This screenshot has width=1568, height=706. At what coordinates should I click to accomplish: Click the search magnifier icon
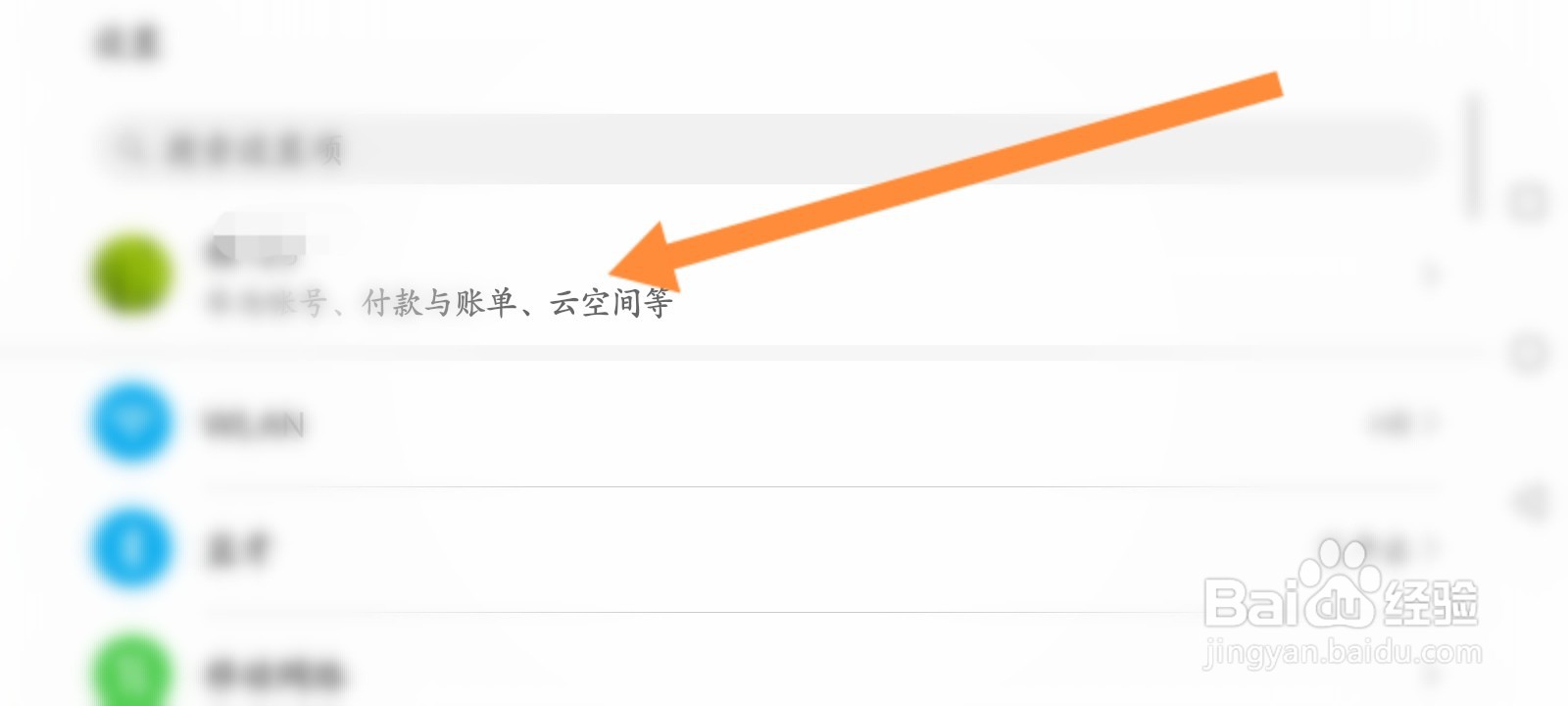131,149
